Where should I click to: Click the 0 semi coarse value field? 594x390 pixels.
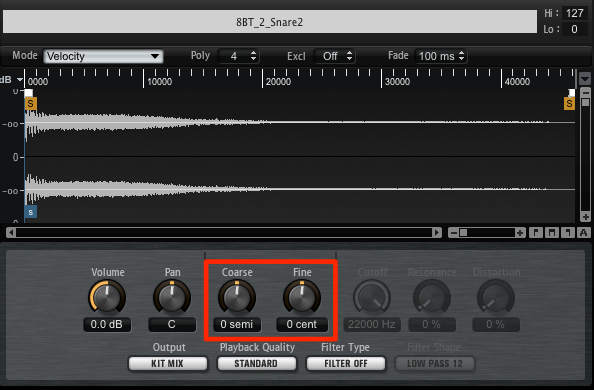[237, 325]
